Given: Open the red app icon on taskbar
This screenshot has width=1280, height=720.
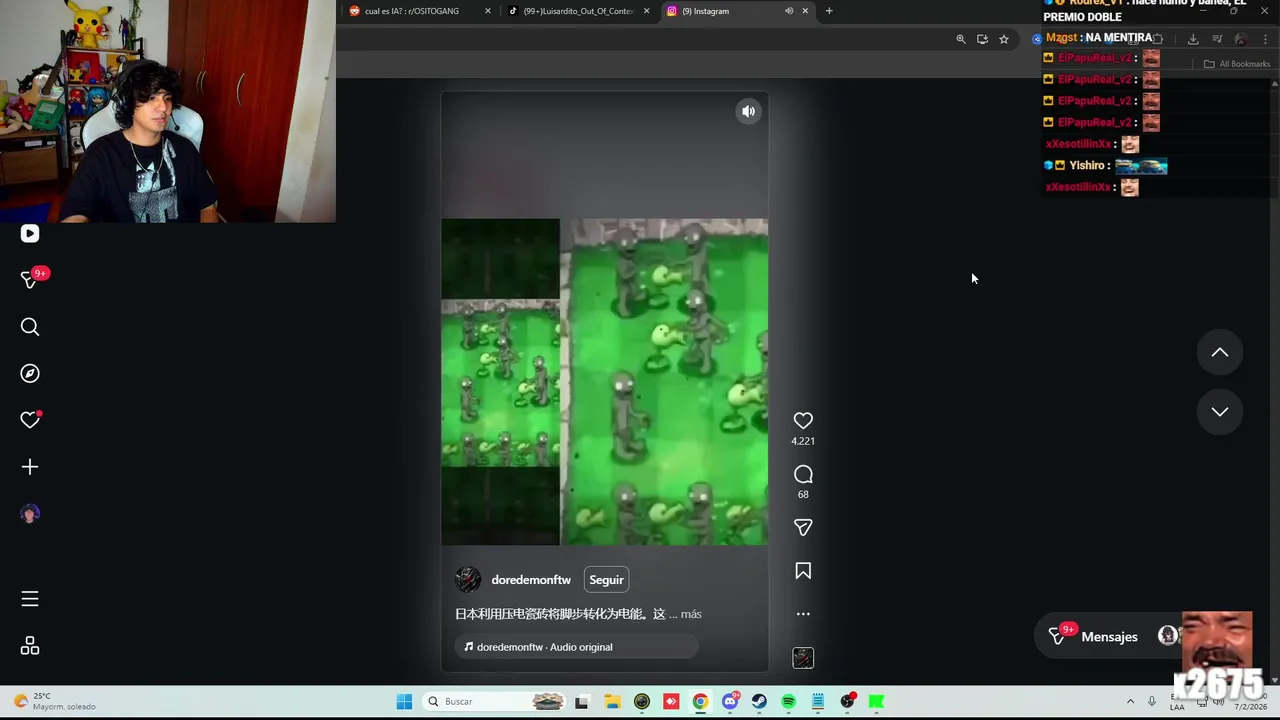Looking at the screenshot, I should pos(671,702).
